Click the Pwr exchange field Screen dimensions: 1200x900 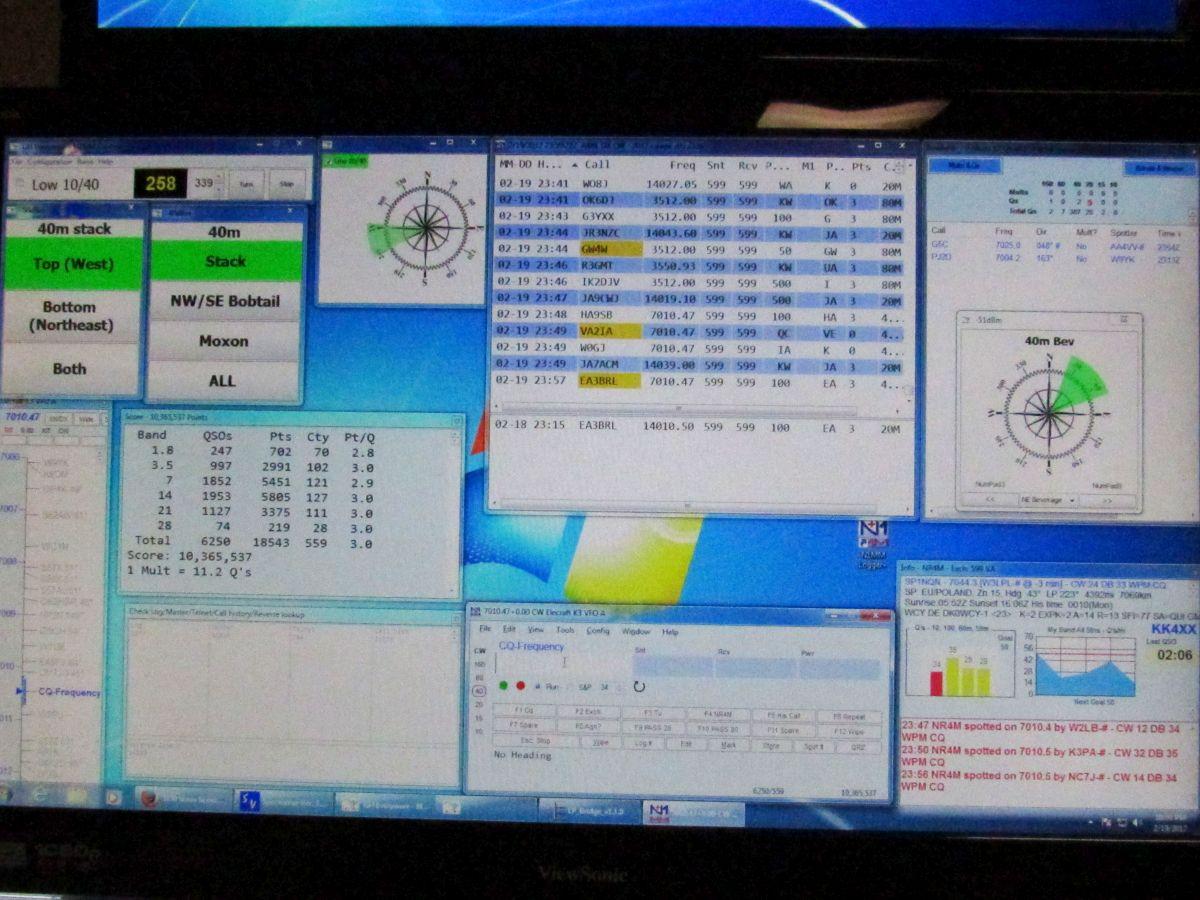[x=839, y=668]
